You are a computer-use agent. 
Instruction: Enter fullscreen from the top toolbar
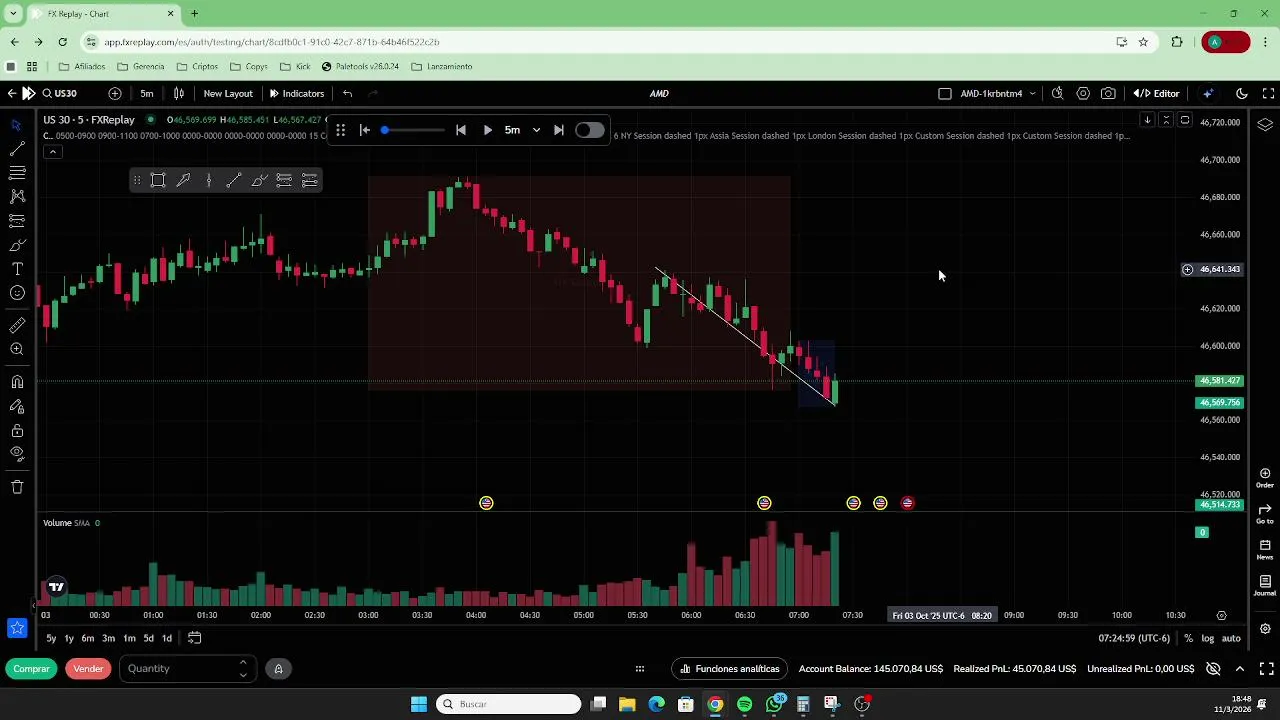(1268, 93)
